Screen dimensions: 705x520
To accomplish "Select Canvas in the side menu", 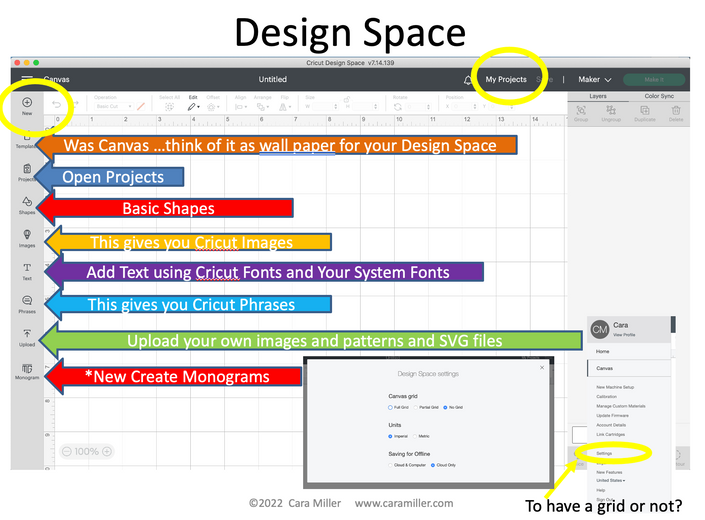I will (604, 368).
